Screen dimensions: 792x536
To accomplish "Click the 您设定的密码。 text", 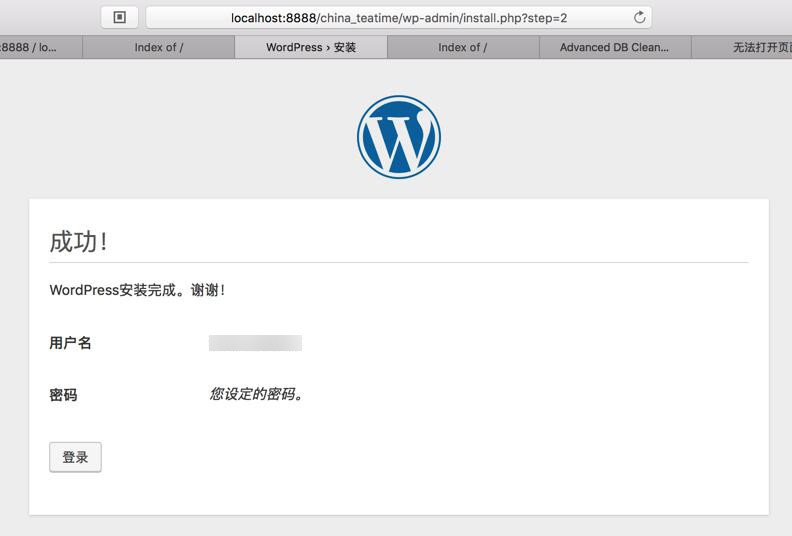I will (x=256, y=394).
